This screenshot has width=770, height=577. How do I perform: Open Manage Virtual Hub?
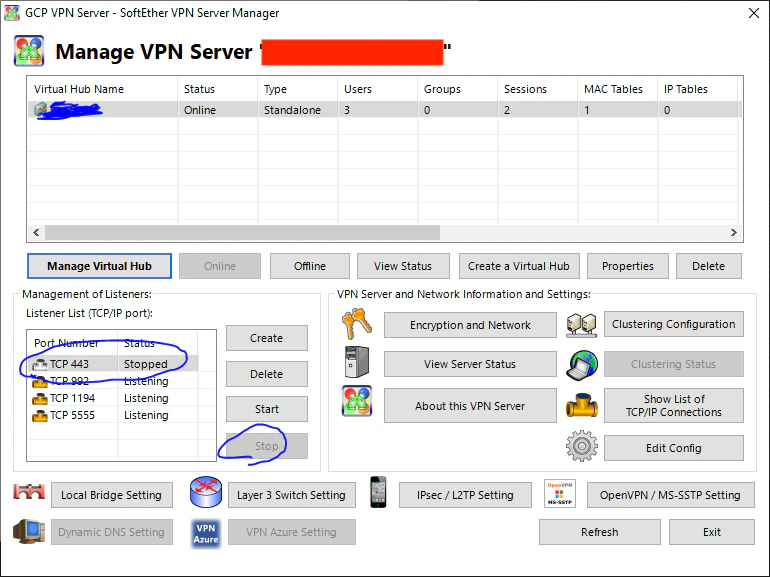point(99,266)
